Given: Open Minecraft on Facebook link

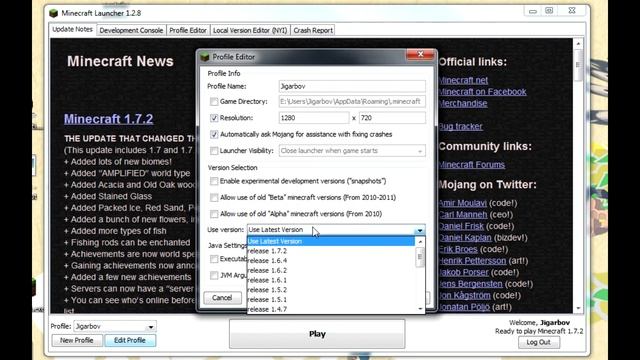Looking at the screenshot, I should click(482, 92).
